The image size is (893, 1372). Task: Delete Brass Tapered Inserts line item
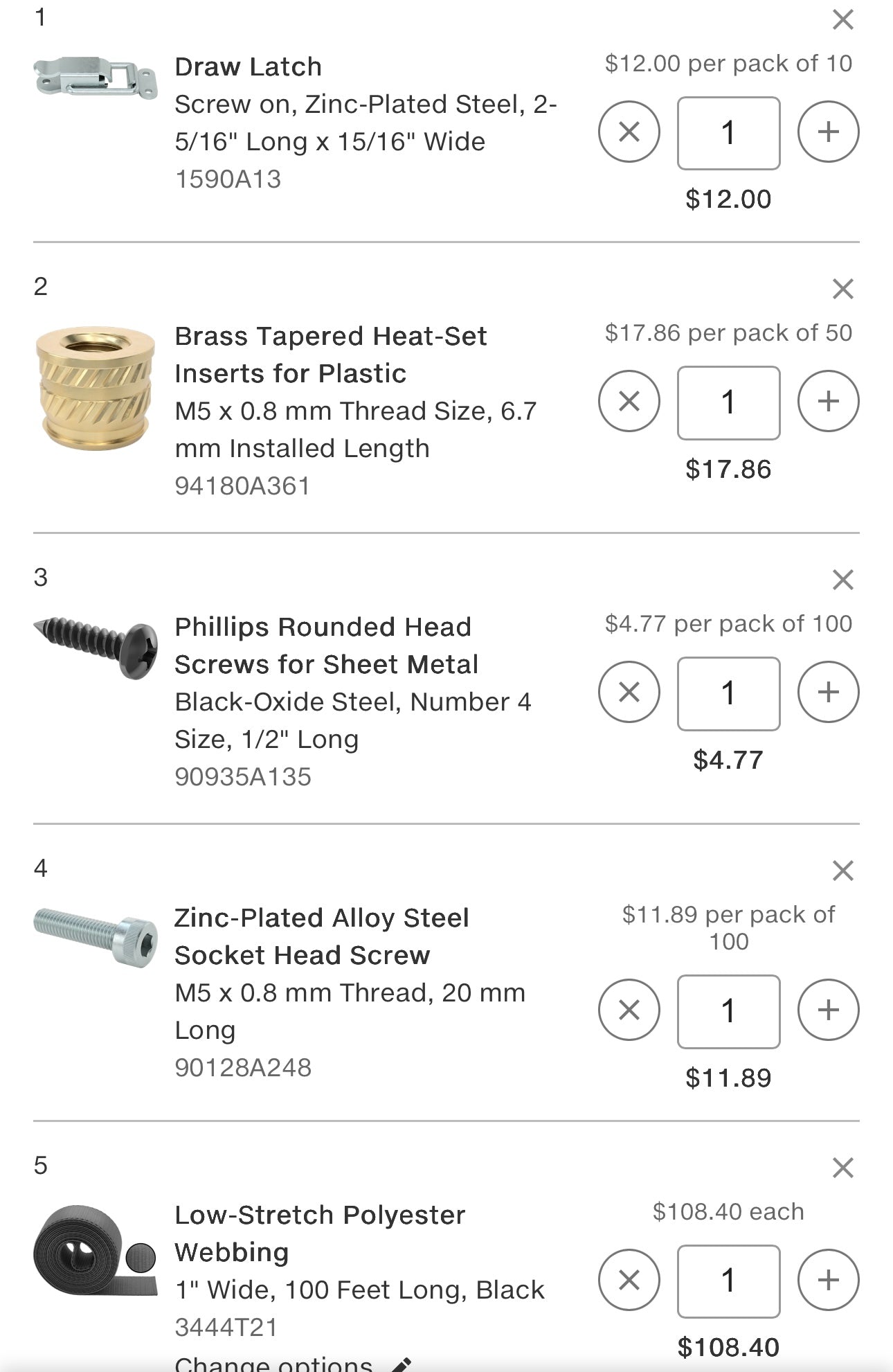(x=842, y=289)
